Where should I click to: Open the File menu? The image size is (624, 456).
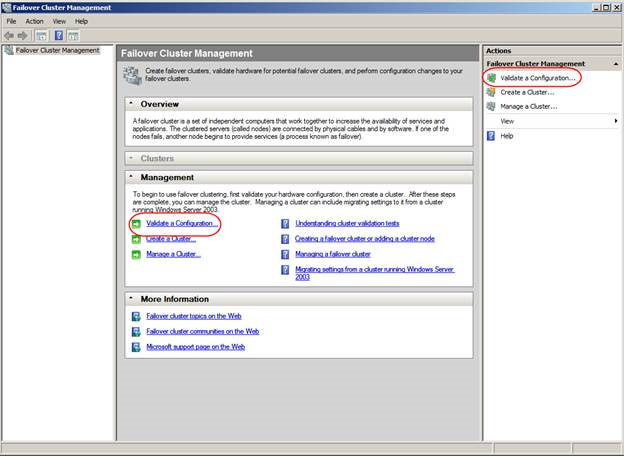12,21
